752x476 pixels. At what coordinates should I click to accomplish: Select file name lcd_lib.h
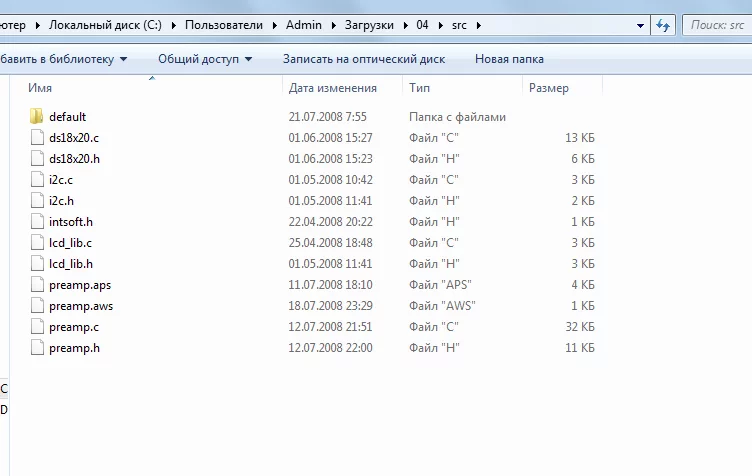coord(70,264)
